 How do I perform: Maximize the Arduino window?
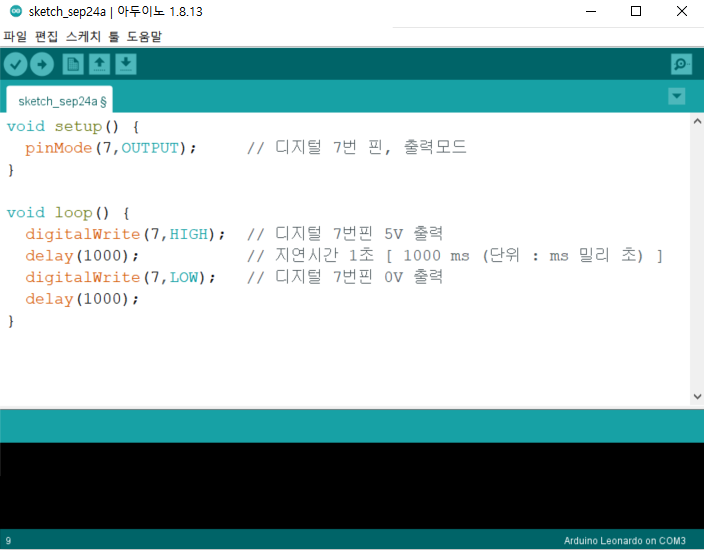(x=636, y=11)
